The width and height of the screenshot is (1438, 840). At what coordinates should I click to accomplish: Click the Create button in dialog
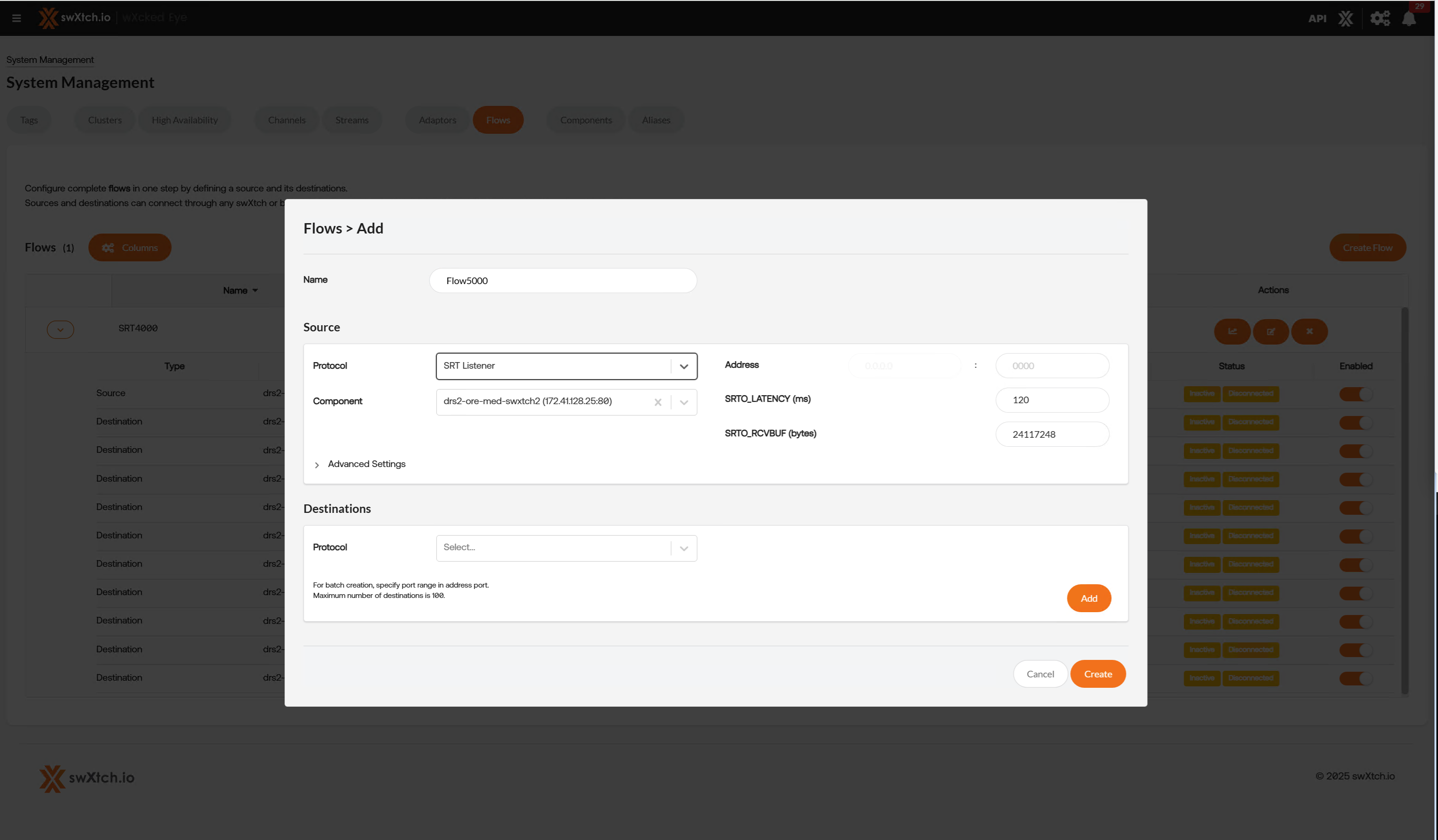(1097, 674)
